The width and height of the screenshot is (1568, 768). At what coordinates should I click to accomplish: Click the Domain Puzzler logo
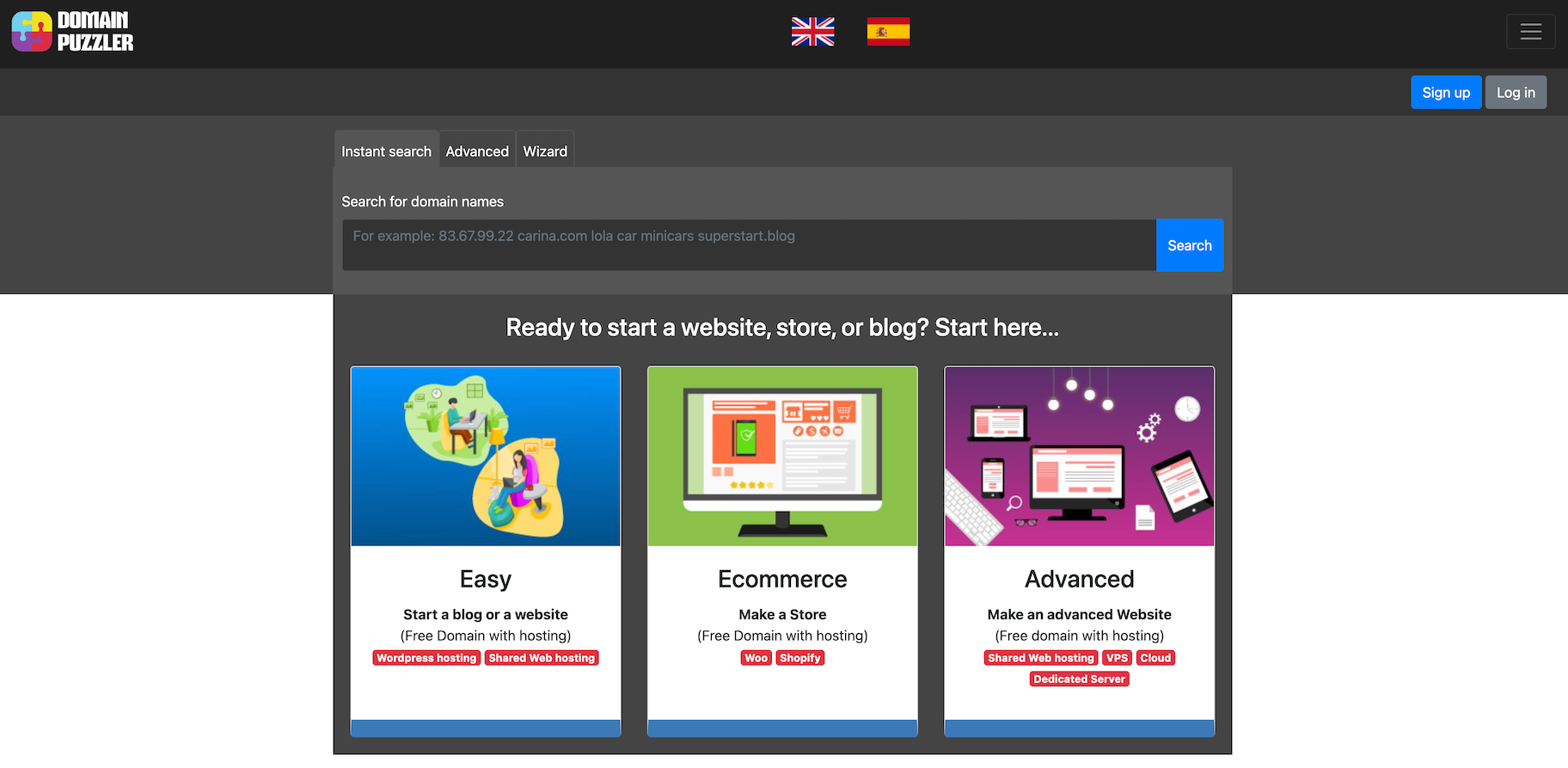[x=73, y=32]
